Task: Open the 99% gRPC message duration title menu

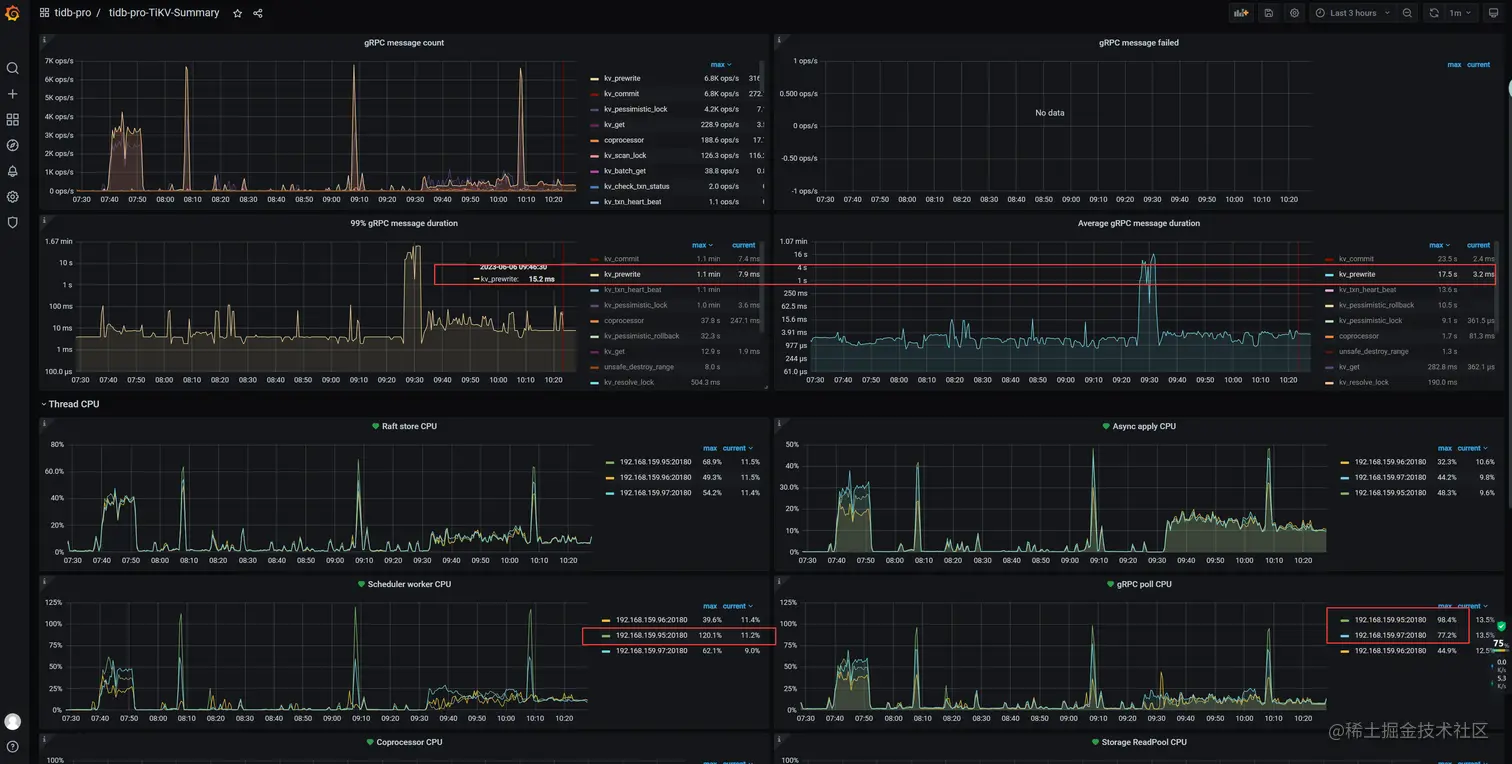Action: click(404, 223)
